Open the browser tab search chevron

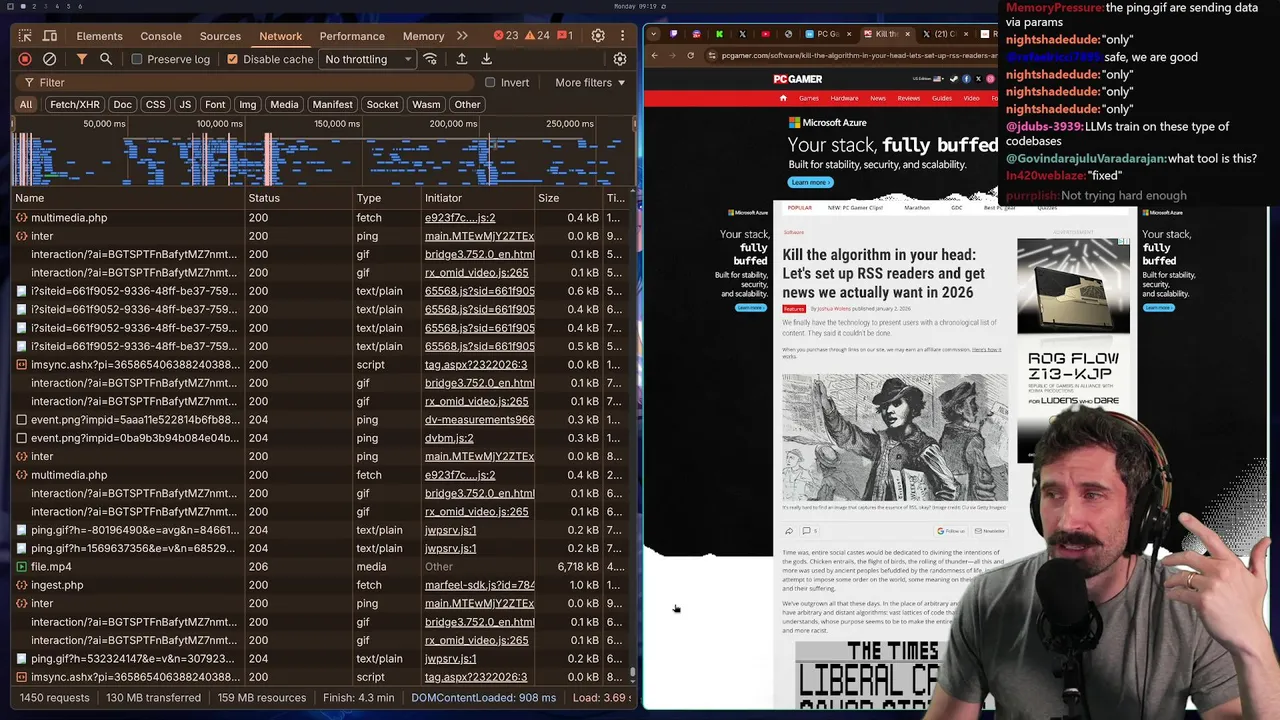coord(653,34)
